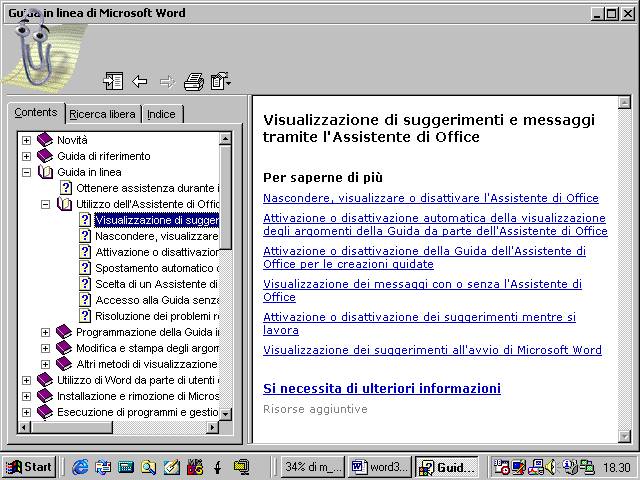Click topic pane scroll up arrow

click(x=624, y=102)
